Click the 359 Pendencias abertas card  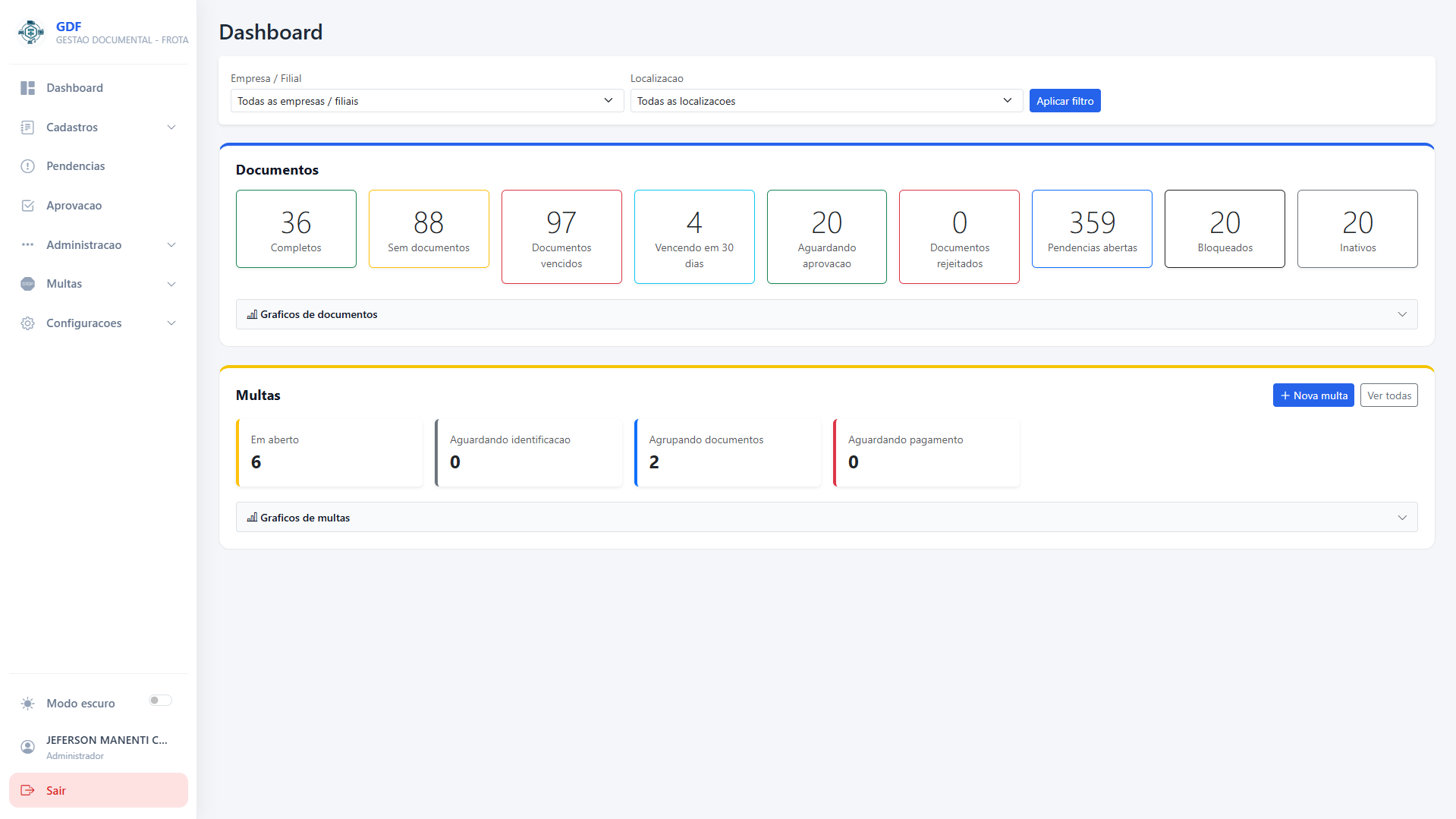(x=1092, y=228)
